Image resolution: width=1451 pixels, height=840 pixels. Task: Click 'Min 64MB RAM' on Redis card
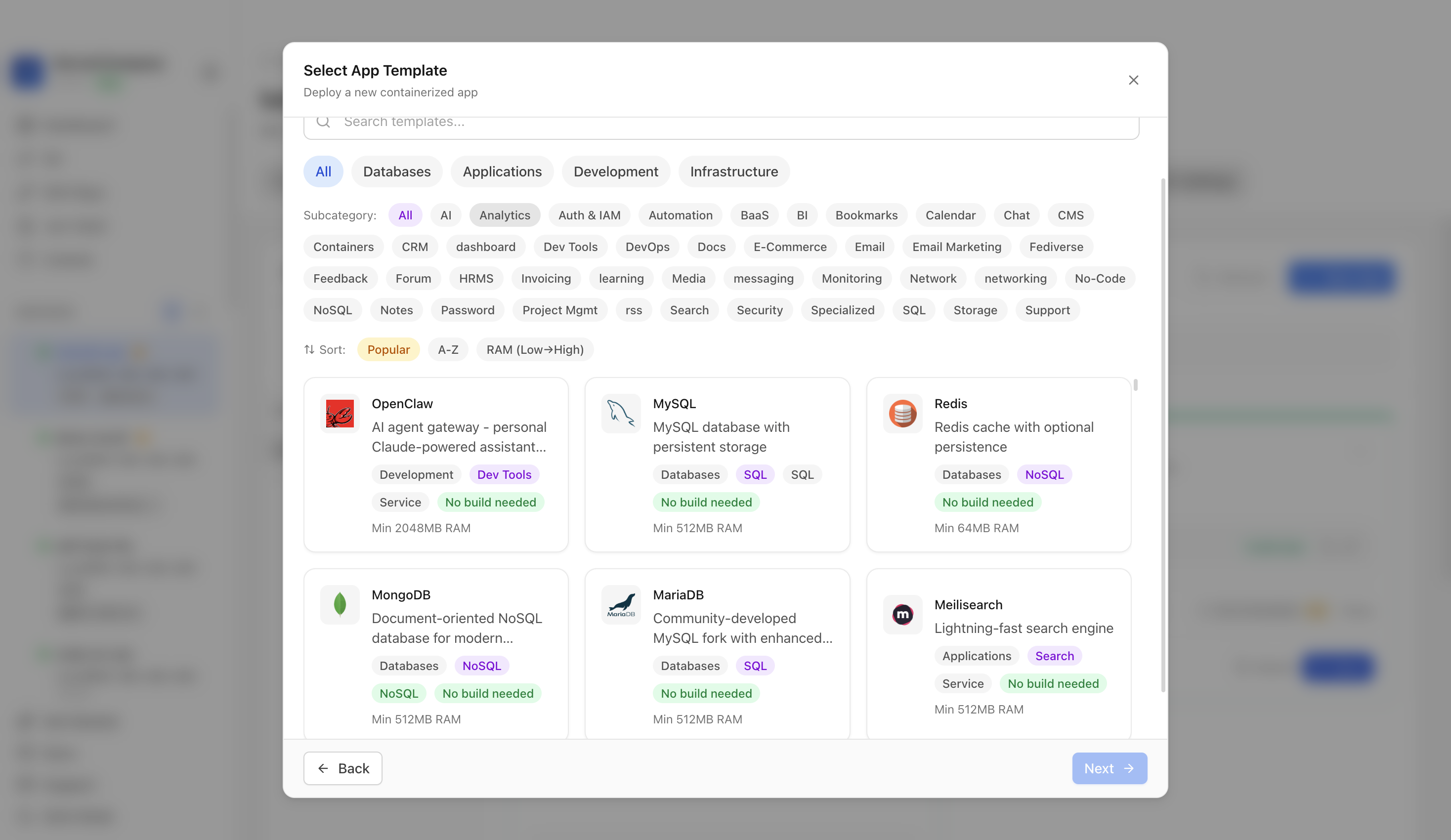point(976,528)
